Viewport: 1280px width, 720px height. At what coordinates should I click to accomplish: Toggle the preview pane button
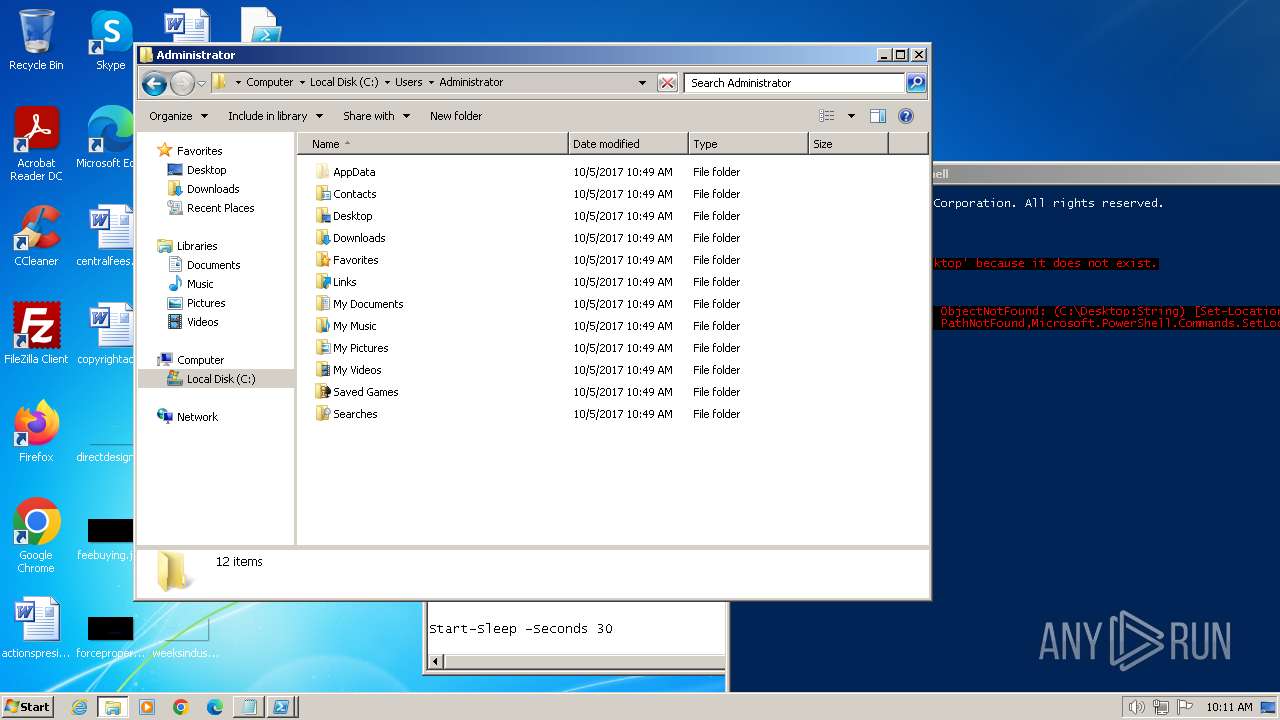point(877,116)
